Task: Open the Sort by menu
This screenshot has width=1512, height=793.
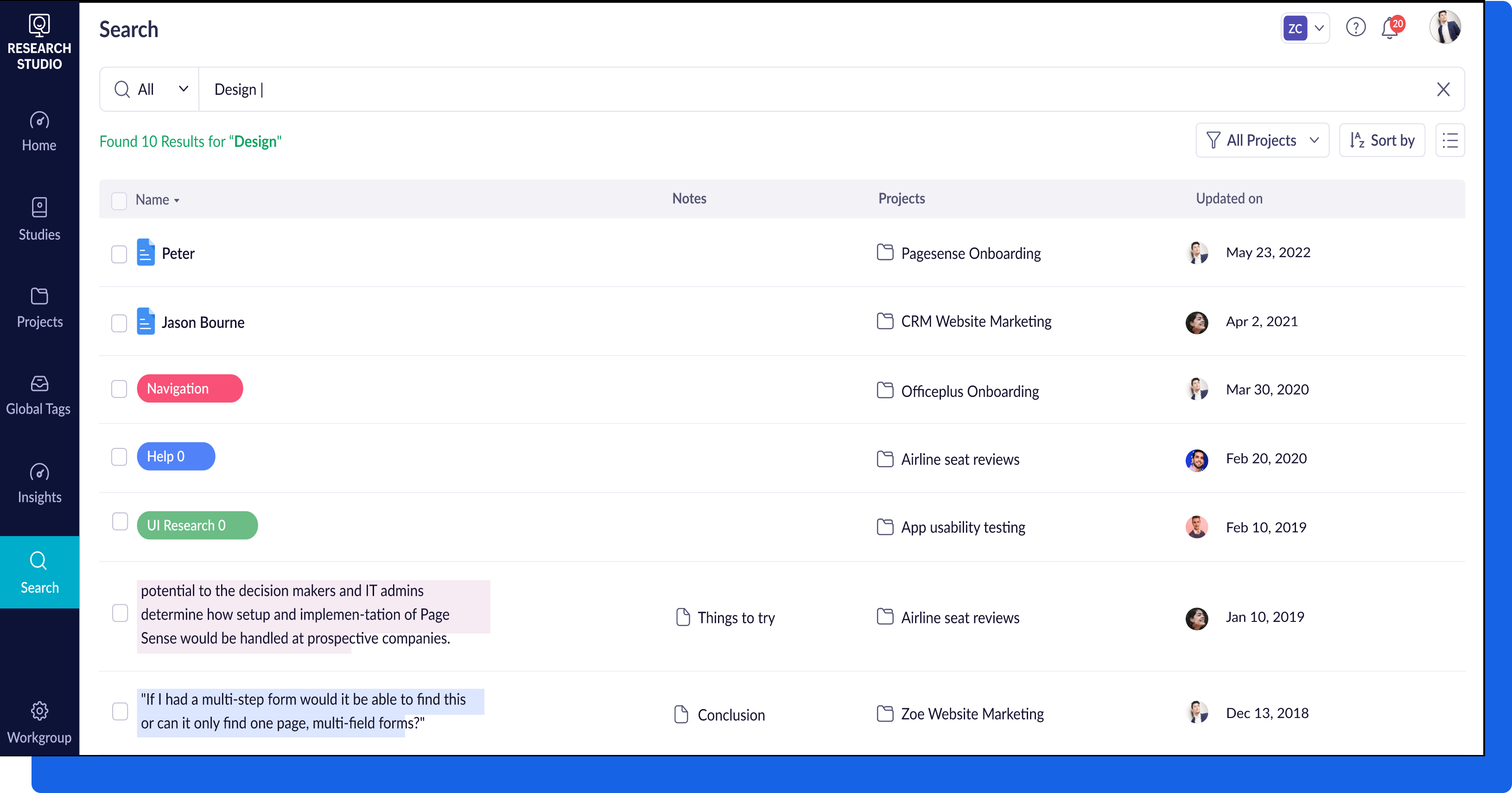Action: pos(1382,140)
